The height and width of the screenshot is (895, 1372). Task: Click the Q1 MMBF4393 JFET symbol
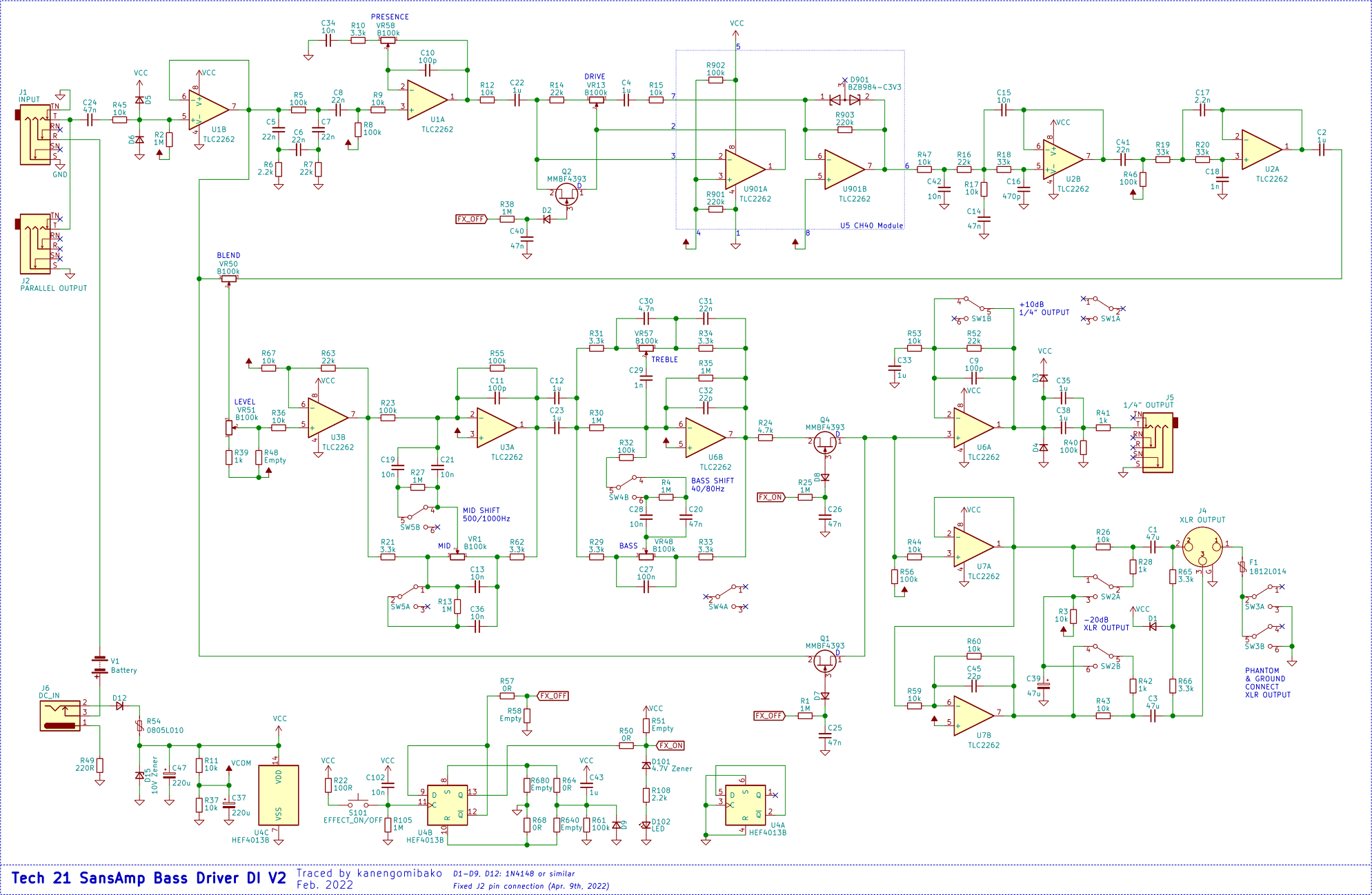[x=825, y=661]
